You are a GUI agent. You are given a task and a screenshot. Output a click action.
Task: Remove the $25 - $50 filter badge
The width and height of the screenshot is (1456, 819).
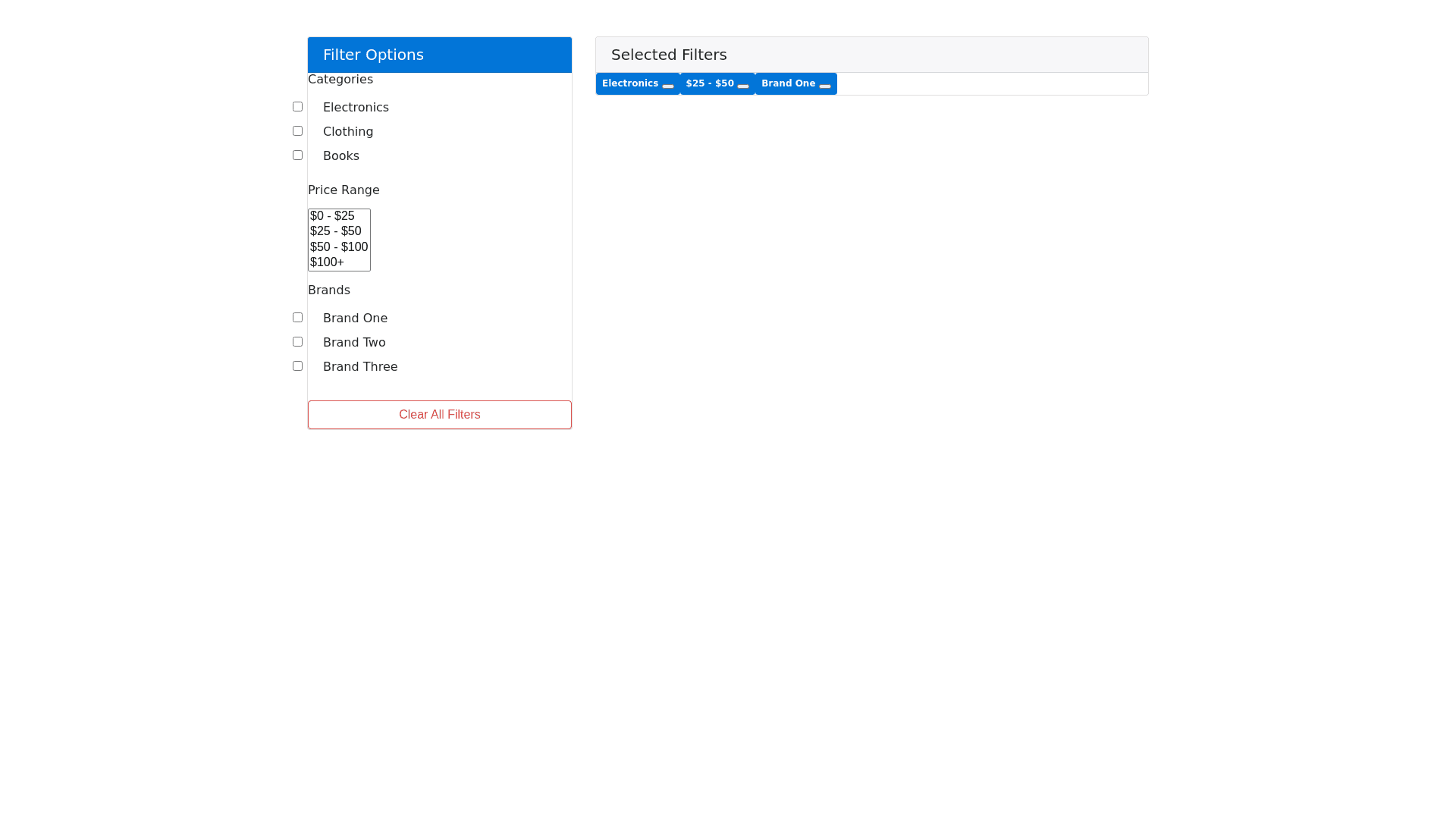(x=742, y=86)
